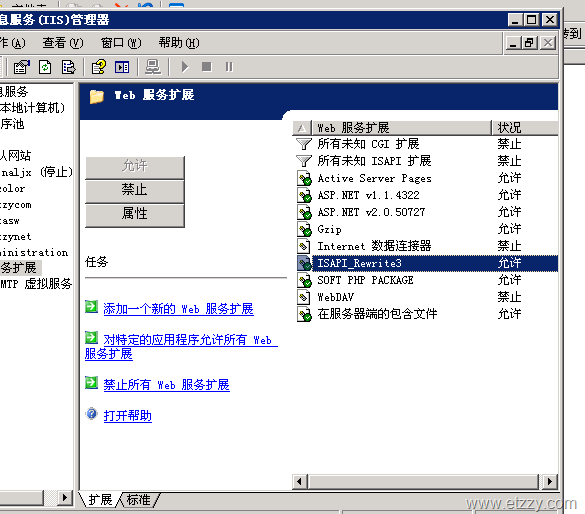Click the Active Server Pages row icon
Screen dimensions: 585x514
(x=304, y=178)
